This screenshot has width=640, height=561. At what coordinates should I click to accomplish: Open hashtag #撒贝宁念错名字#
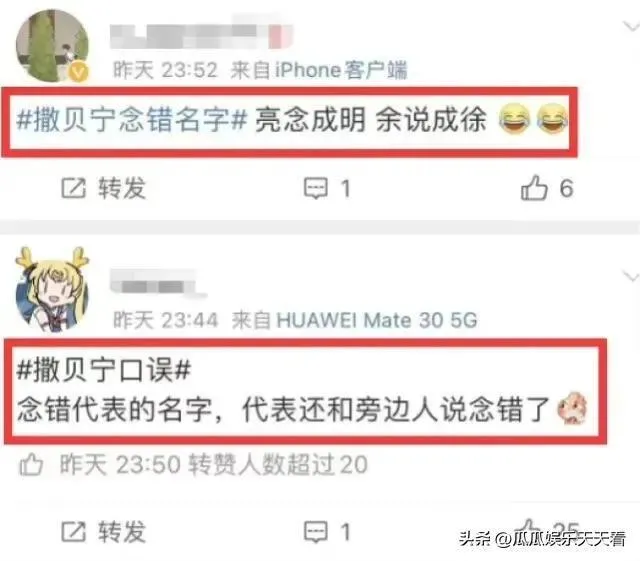(x=132, y=120)
